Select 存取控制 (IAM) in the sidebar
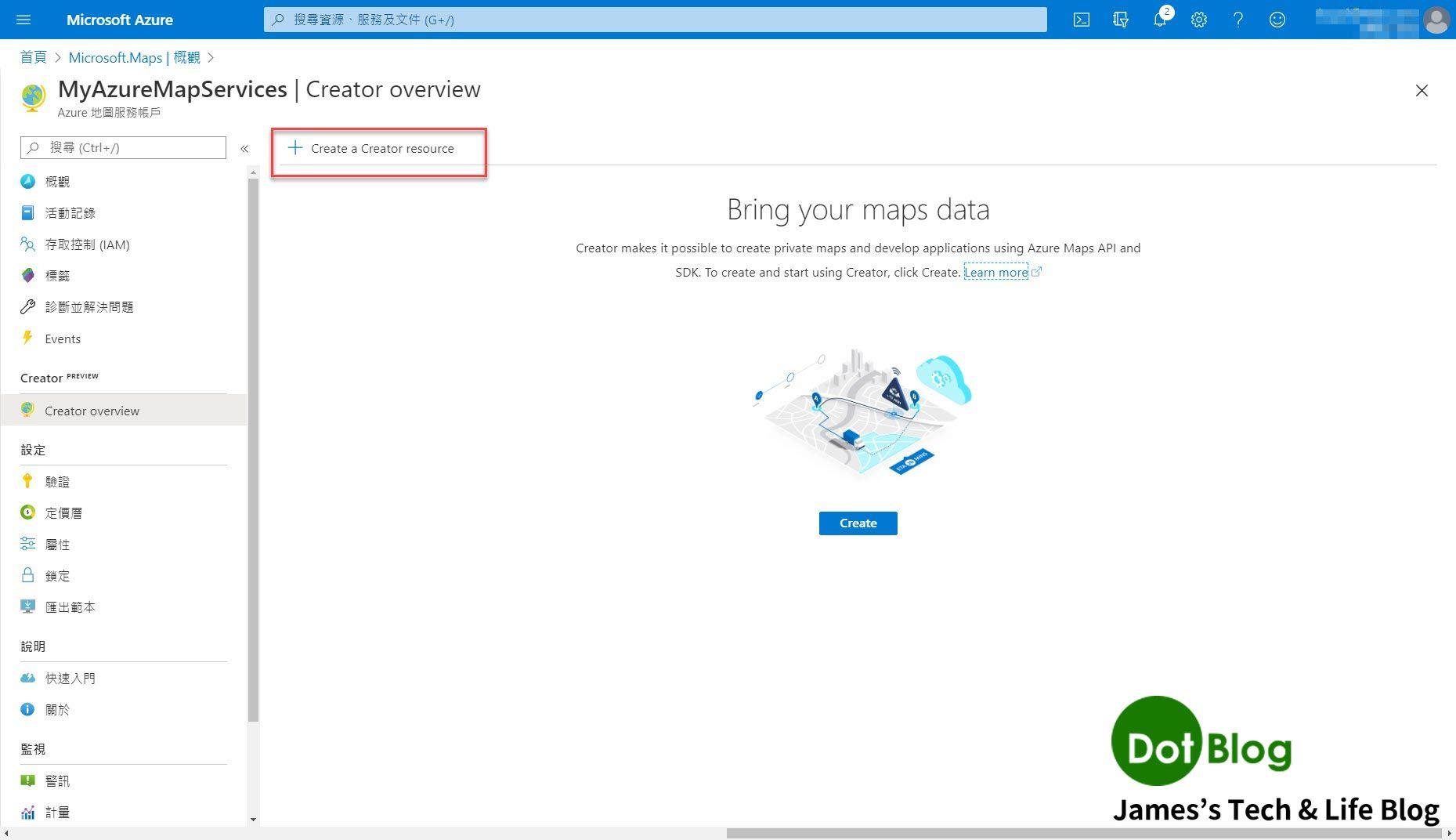 coord(86,244)
